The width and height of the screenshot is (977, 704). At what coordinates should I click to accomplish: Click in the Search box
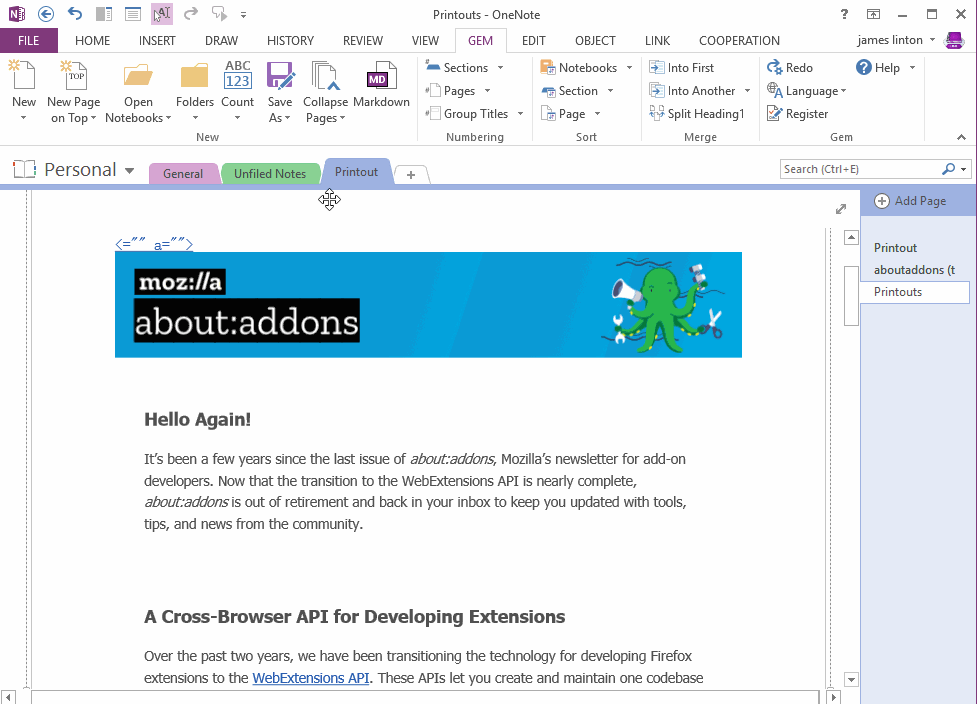pos(860,169)
